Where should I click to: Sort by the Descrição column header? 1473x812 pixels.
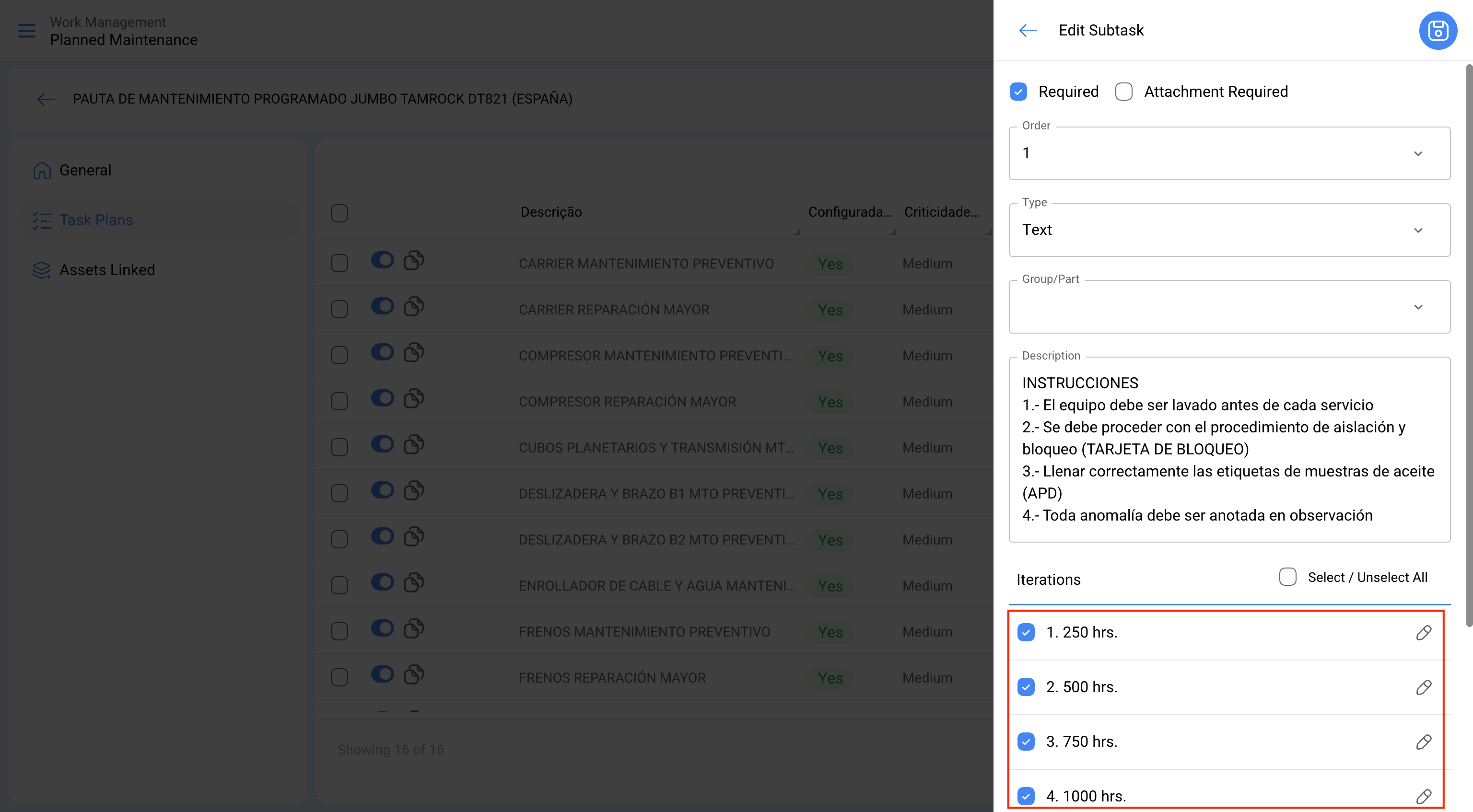550,212
